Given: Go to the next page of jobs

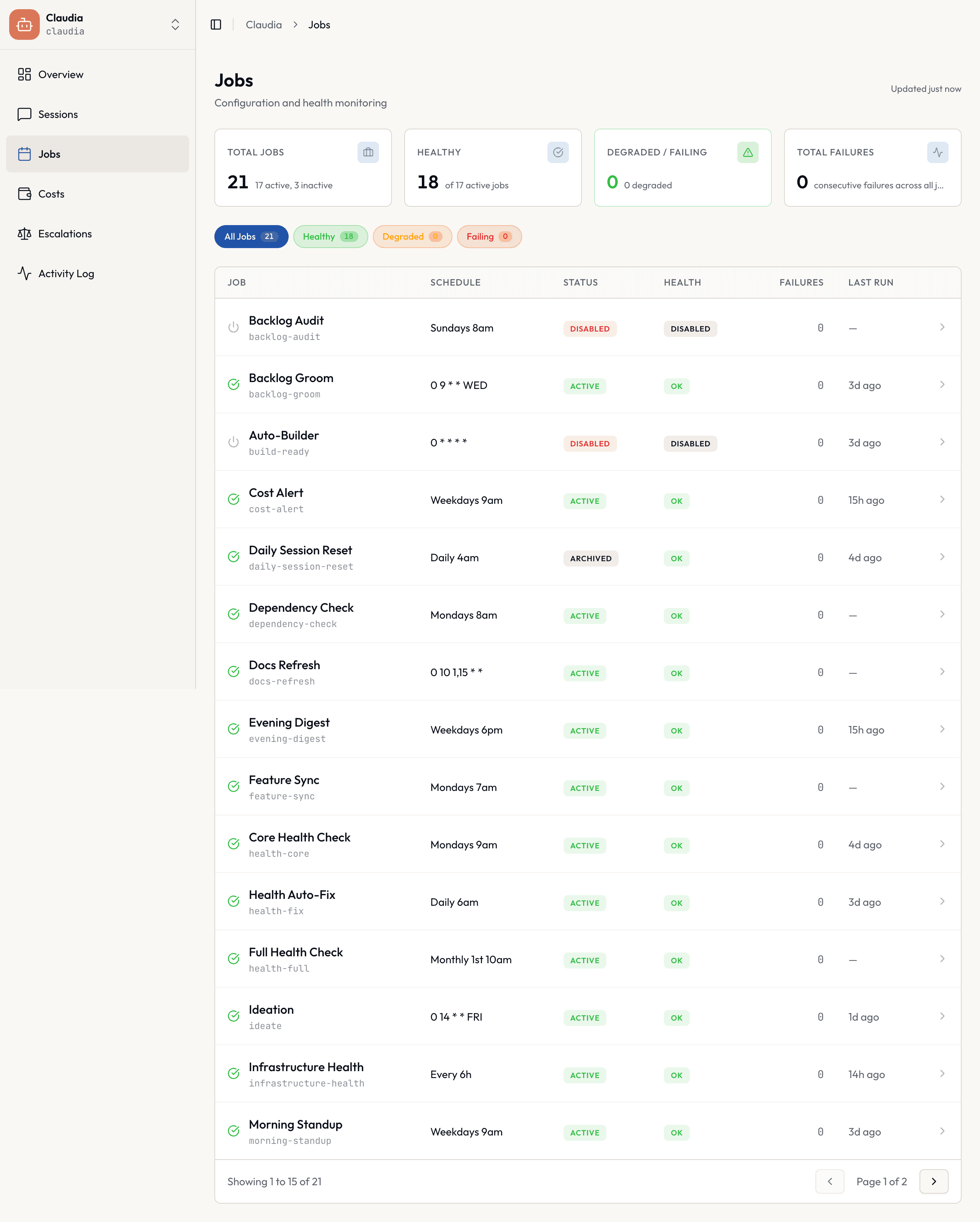Looking at the screenshot, I should click(x=934, y=1182).
